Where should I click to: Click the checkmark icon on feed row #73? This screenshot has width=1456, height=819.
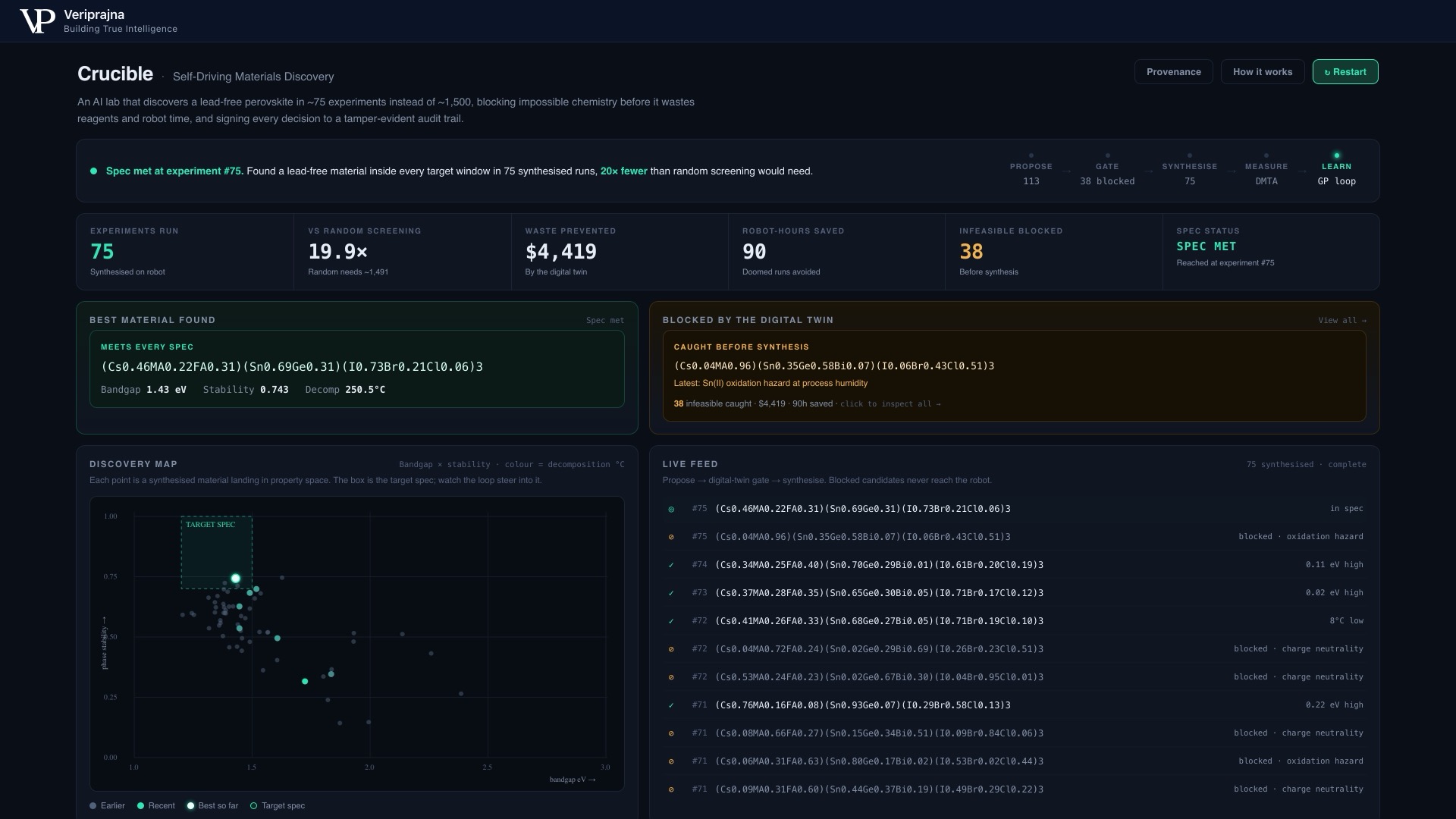[671, 594]
